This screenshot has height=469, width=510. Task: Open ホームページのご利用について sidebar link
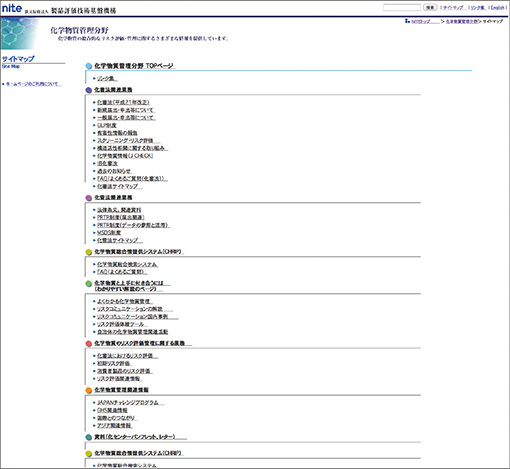[32, 84]
